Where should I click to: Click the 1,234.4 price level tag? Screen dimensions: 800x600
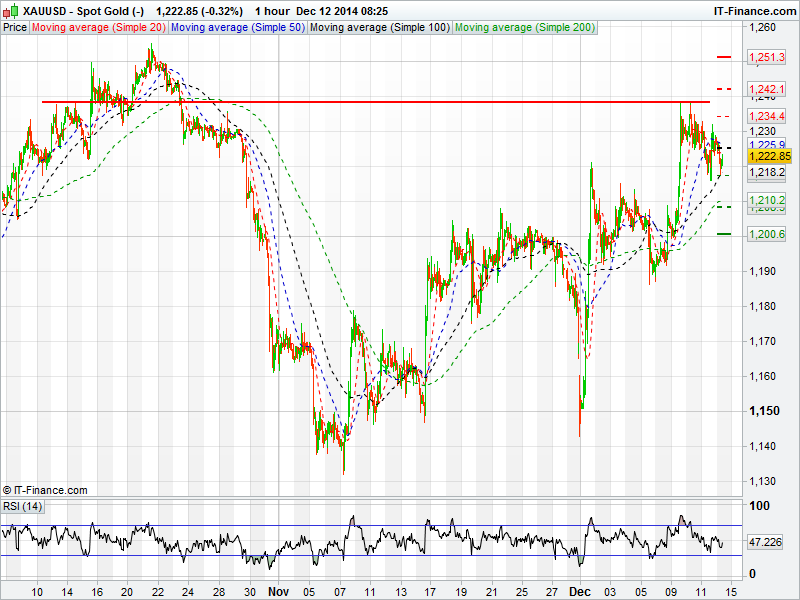768,117
